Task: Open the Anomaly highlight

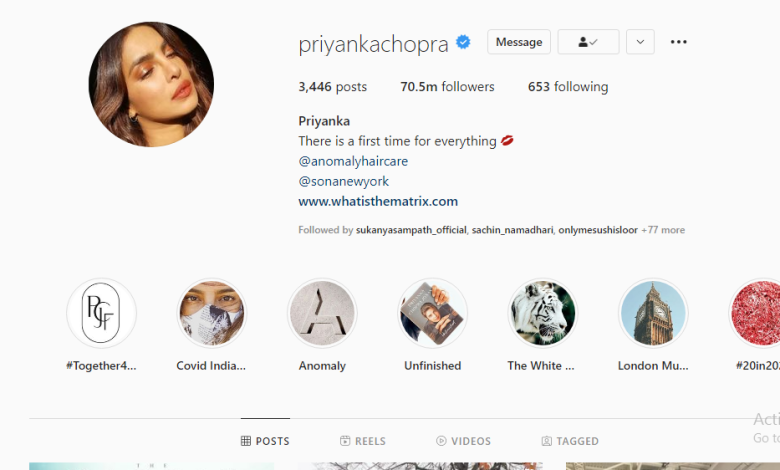Action: [x=322, y=313]
